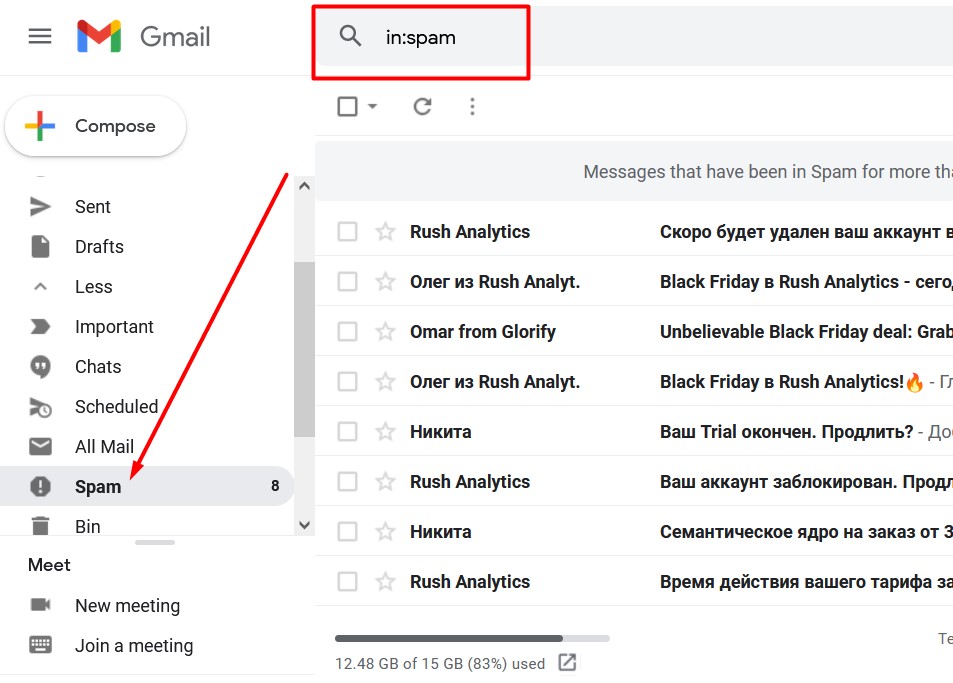Click the Spam warning icon
The height and width of the screenshot is (683, 953).
click(x=40, y=486)
